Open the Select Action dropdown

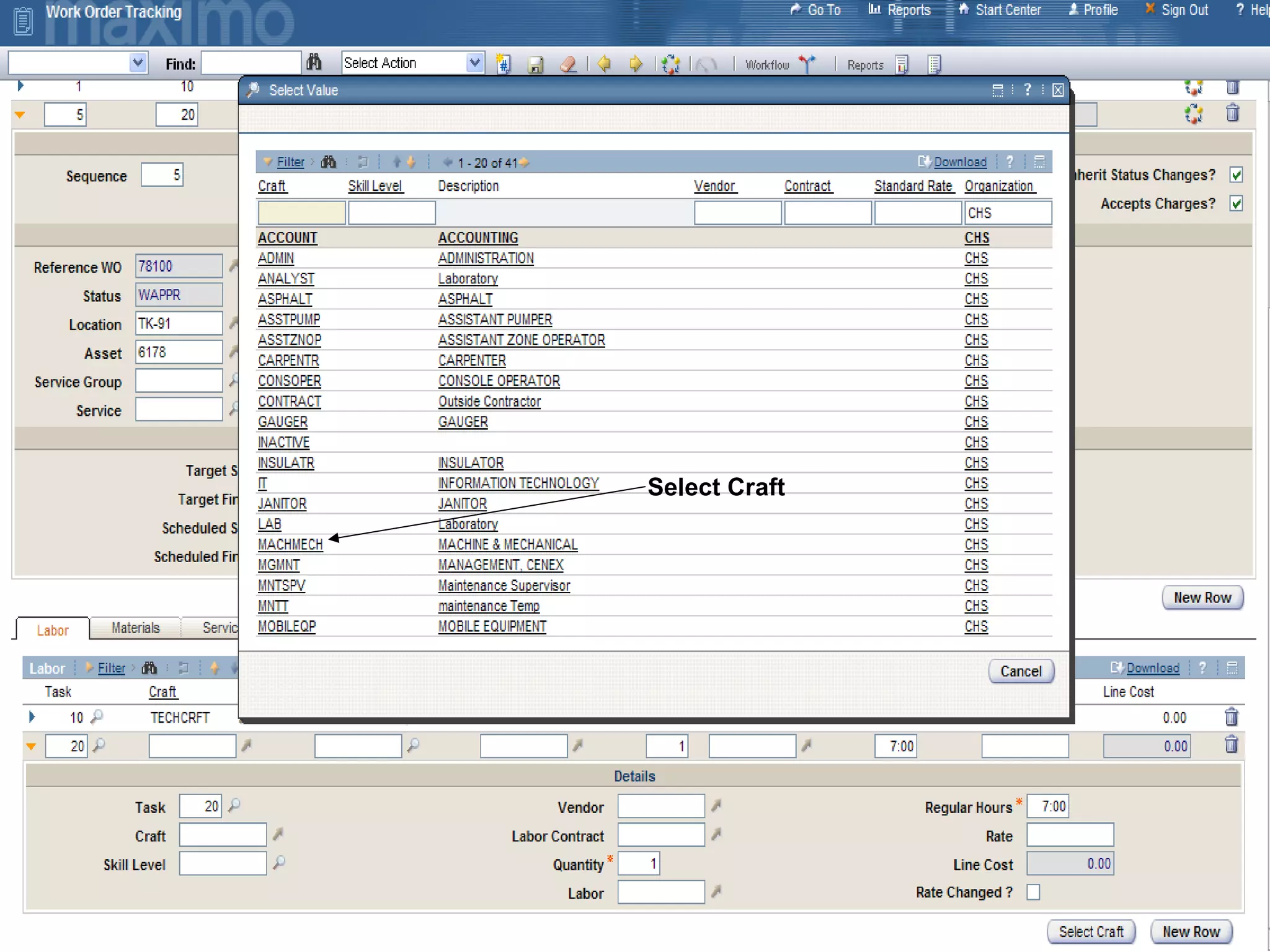(x=475, y=63)
